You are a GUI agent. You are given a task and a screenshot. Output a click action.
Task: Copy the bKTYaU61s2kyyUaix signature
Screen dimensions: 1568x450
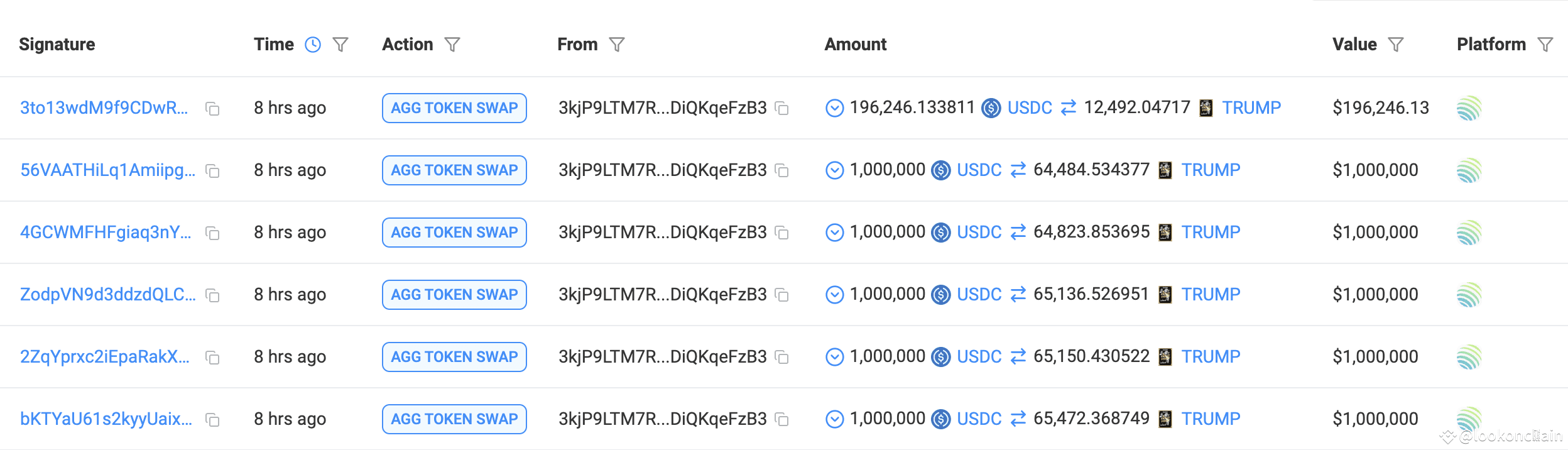tap(213, 420)
